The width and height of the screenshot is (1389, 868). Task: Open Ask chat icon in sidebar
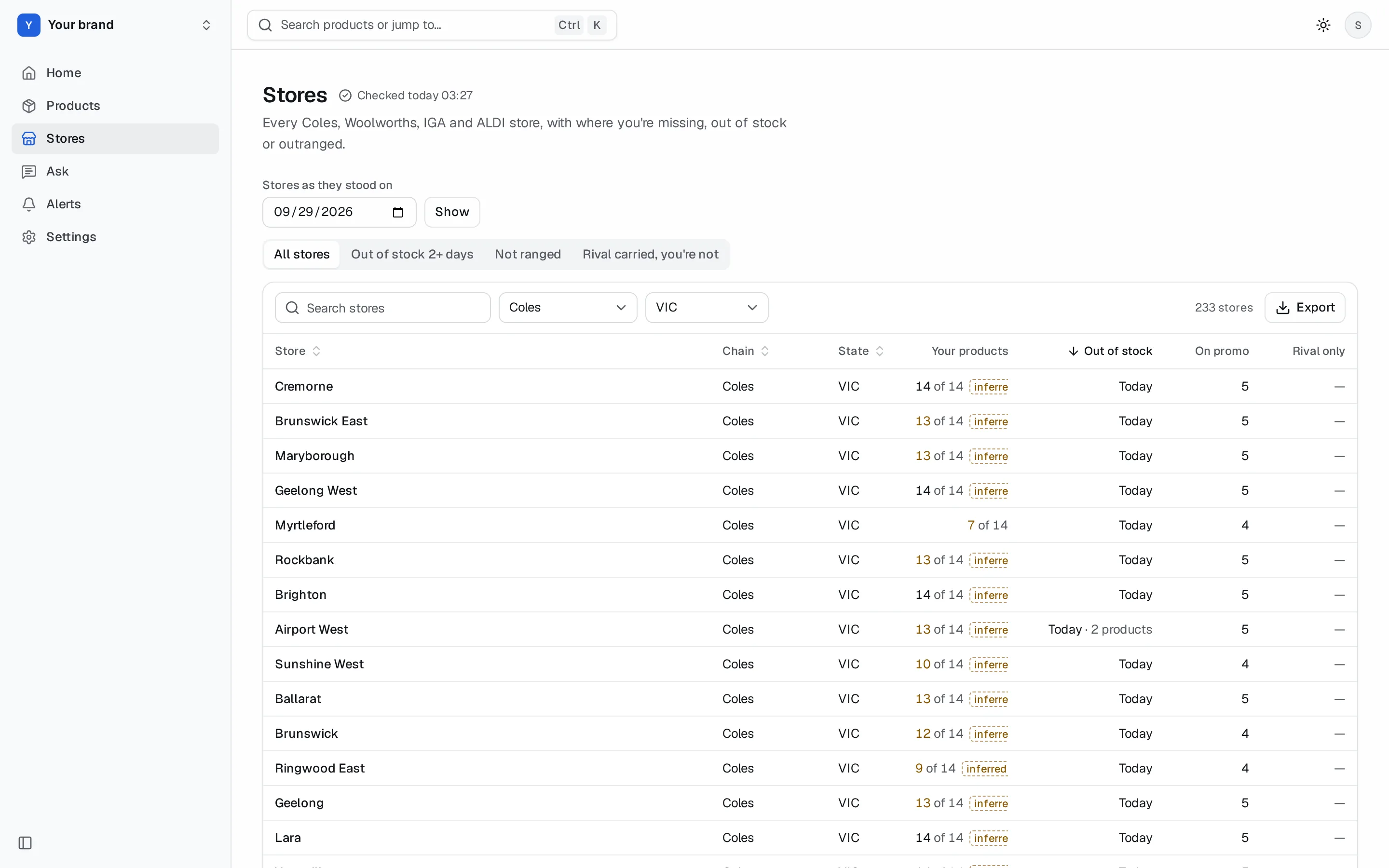click(29, 171)
